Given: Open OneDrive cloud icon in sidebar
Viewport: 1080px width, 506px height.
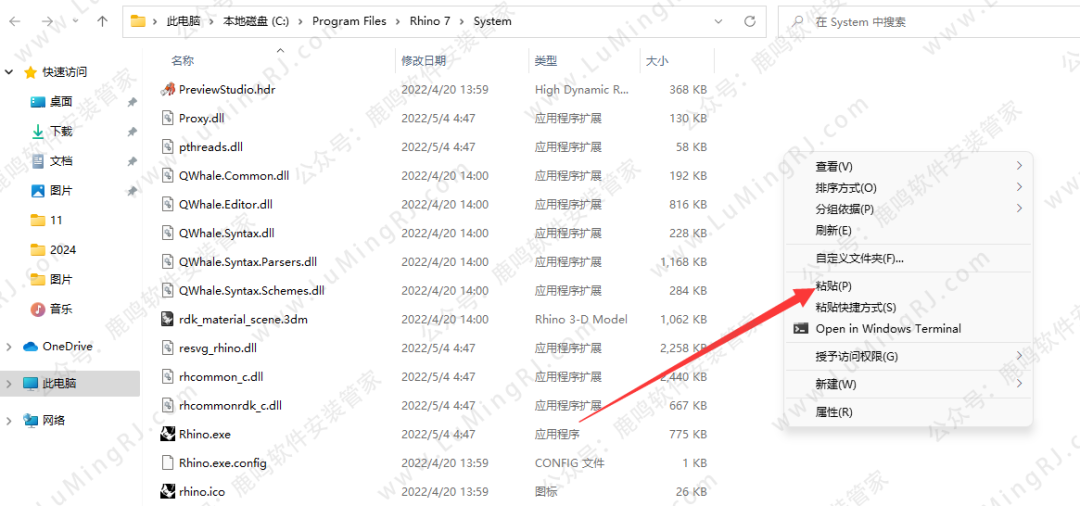Looking at the screenshot, I should pyautogui.click(x=30, y=346).
